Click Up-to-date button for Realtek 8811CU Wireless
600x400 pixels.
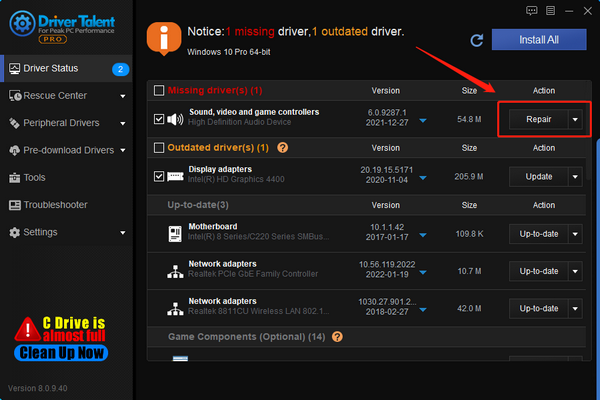(x=538, y=309)
